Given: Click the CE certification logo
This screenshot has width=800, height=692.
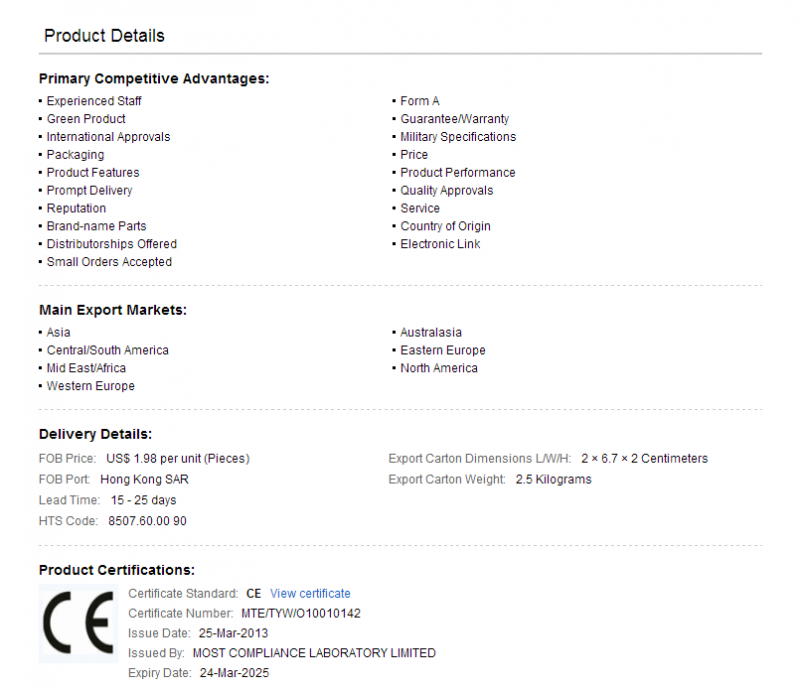Looking at the screenshot, I should click(78, 623).
